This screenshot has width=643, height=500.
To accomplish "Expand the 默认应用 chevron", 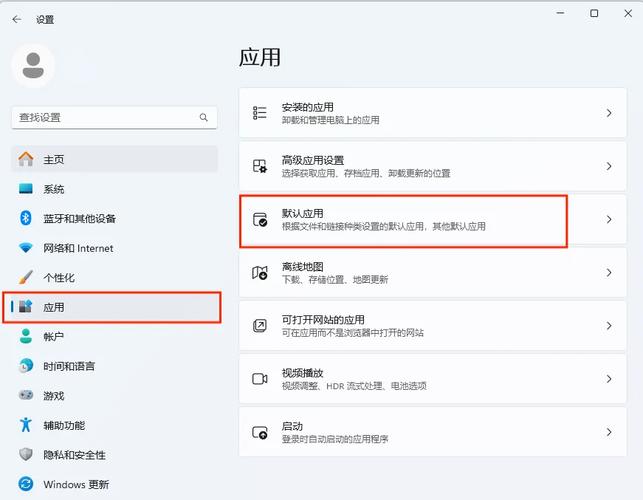I will [609, 219].
